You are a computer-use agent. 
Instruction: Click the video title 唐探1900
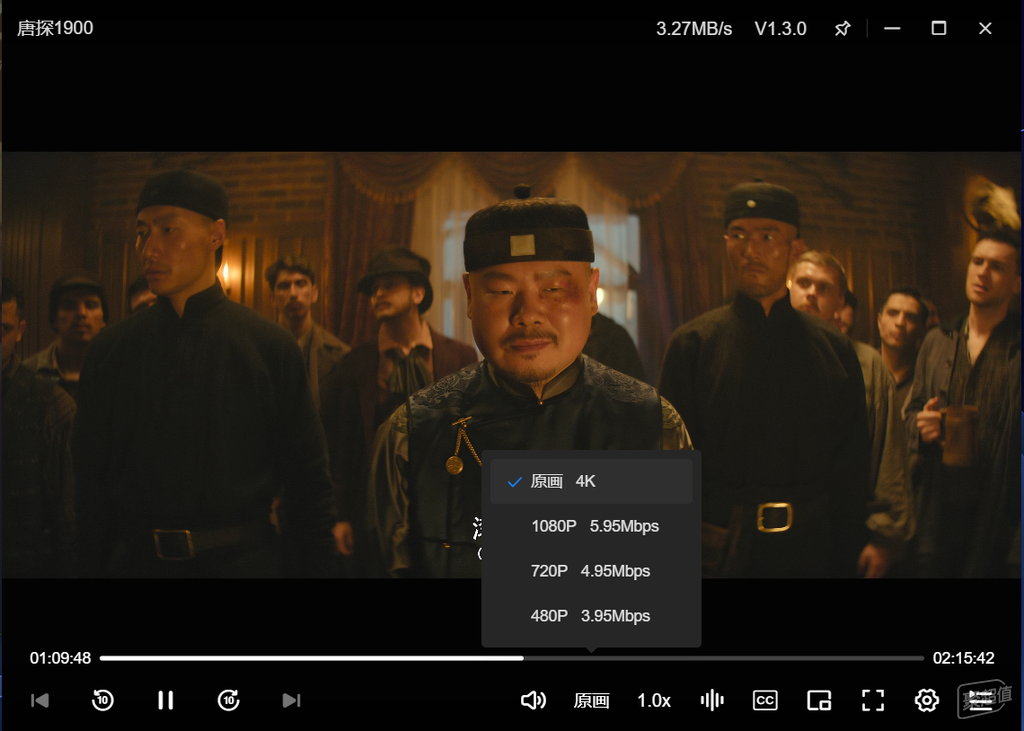pos(55,28)
